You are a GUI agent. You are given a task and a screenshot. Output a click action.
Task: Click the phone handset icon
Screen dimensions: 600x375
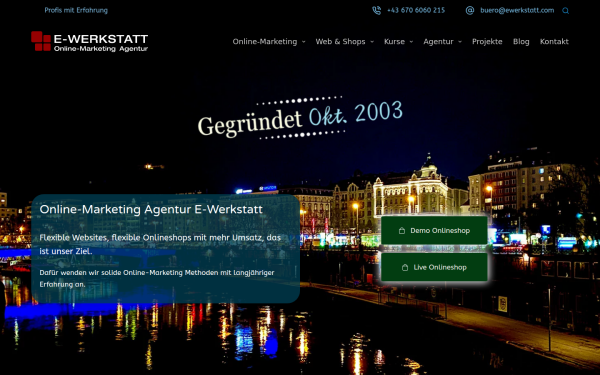[x=377, y=11]
